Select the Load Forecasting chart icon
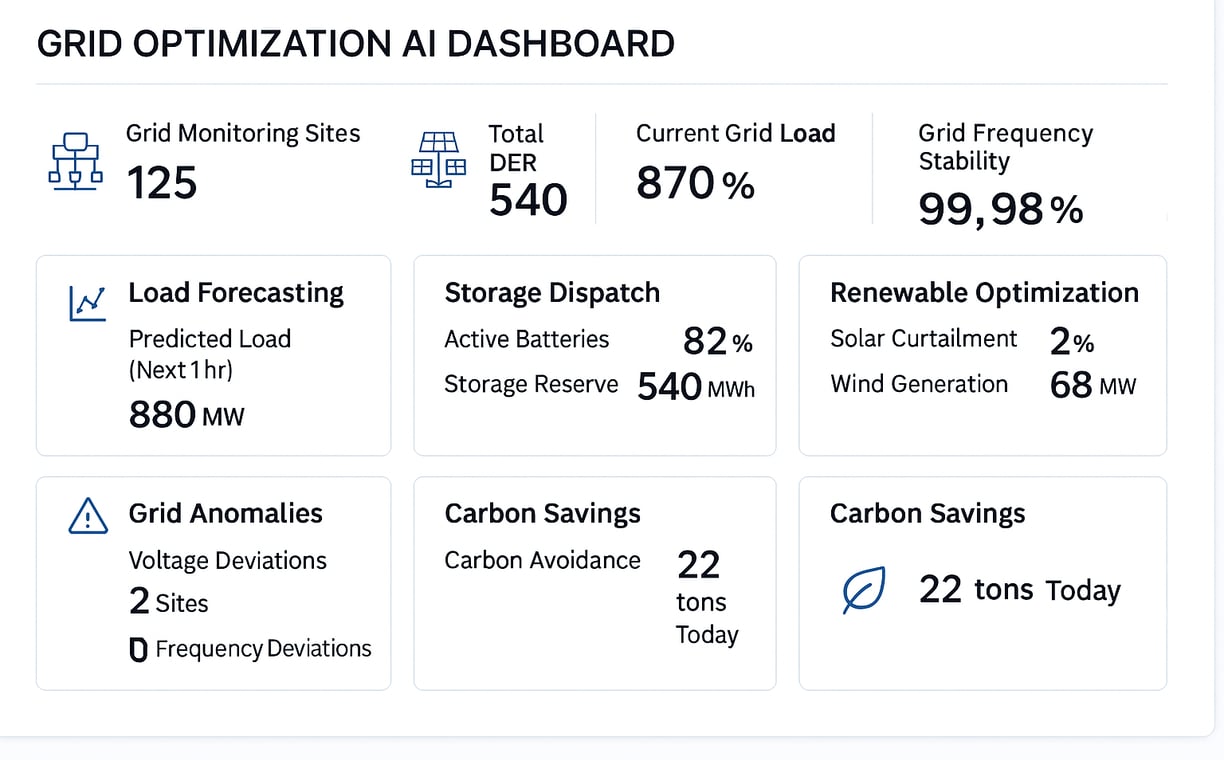 pyautogui.click(x=87, y=304)
